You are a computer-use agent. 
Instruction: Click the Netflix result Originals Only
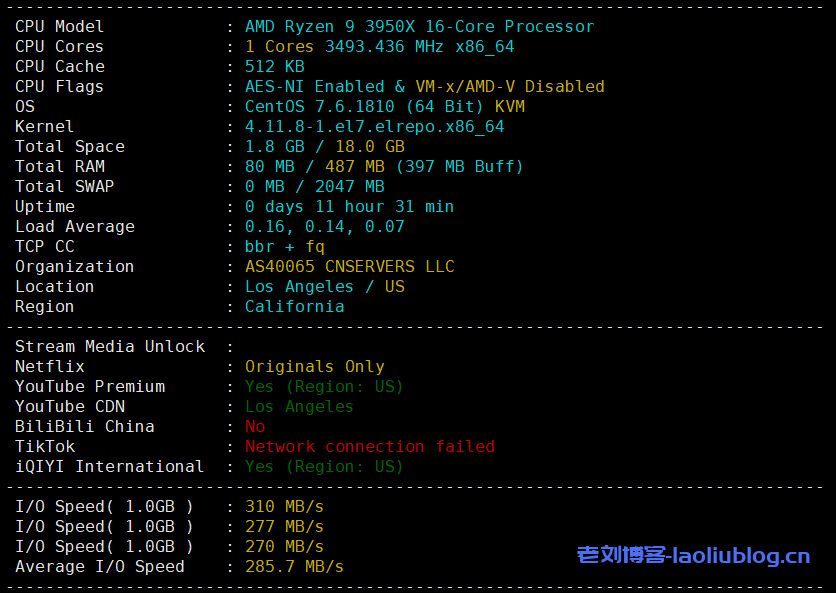[314, 367]
